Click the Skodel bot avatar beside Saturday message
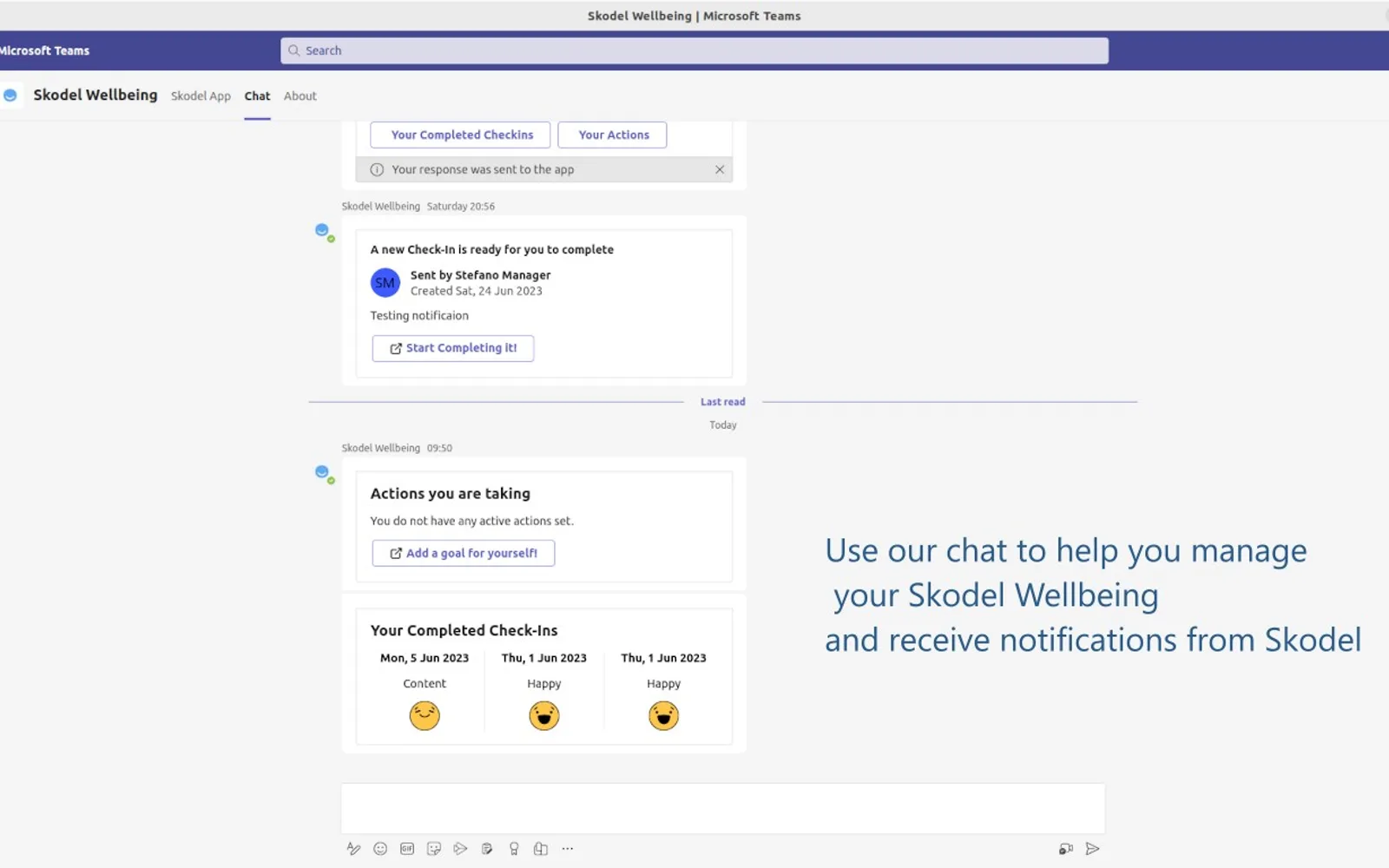Screen dimensions: 1389x868 pos(324,232)
